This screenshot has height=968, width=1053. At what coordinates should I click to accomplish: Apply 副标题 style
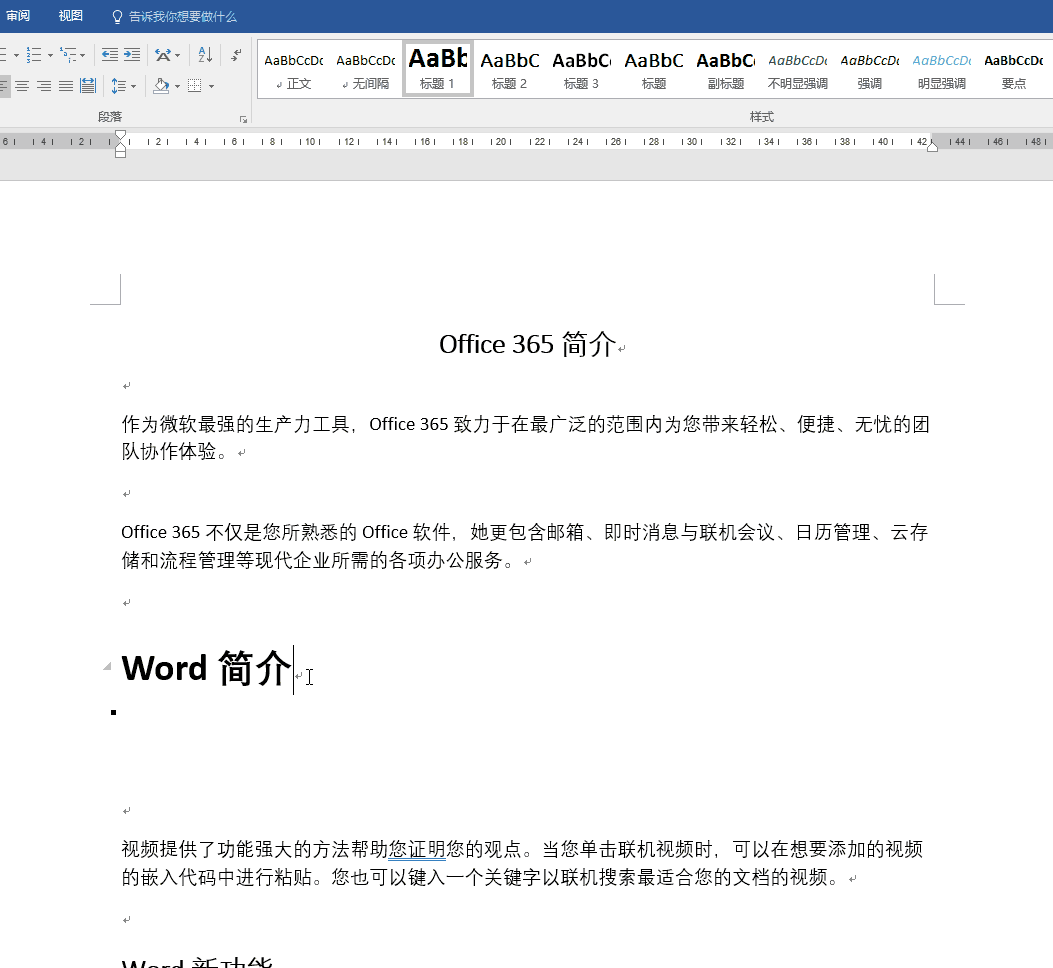725,69
